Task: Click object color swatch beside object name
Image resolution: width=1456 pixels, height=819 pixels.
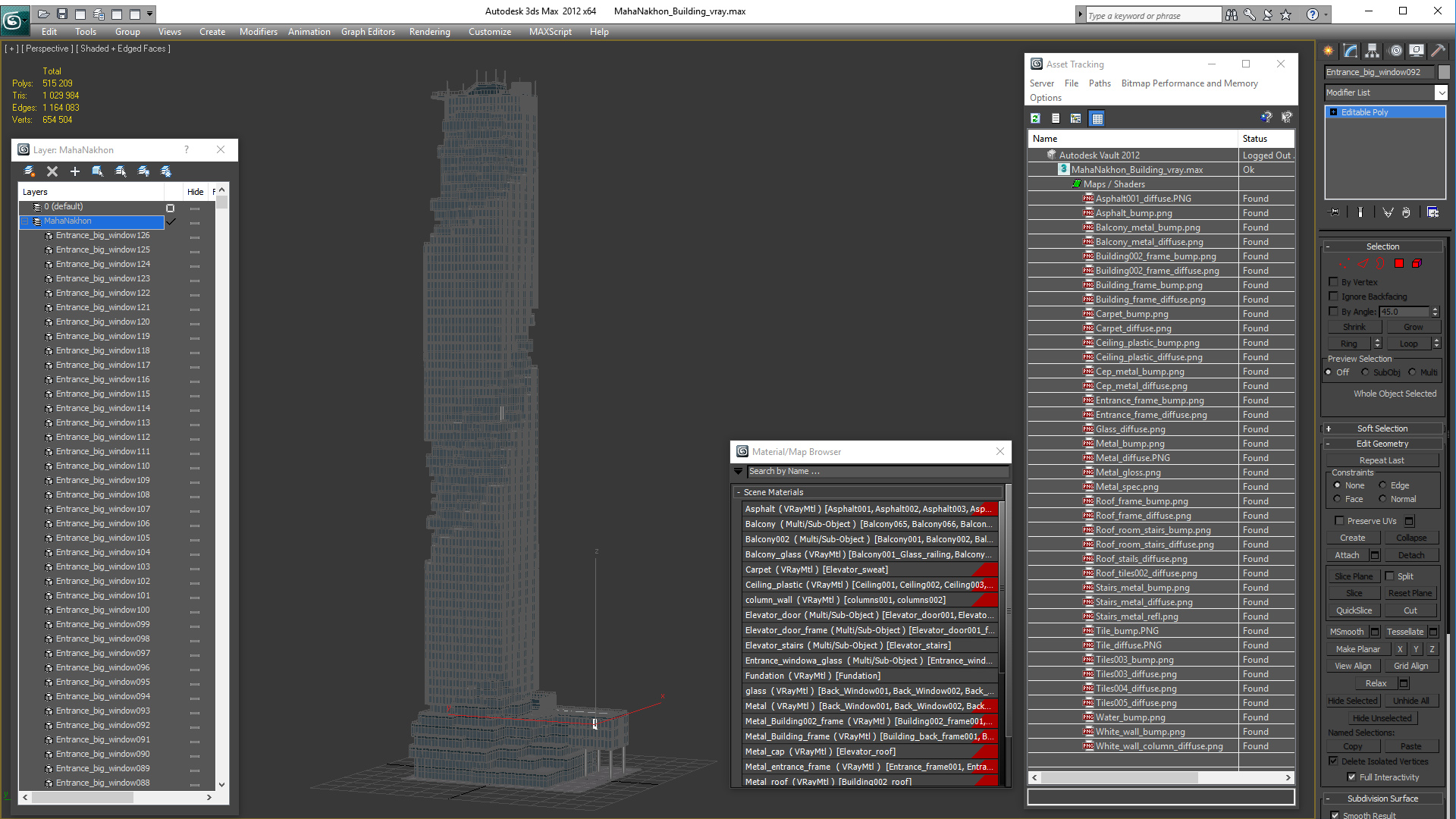Action: click(x=1444, y=72)
